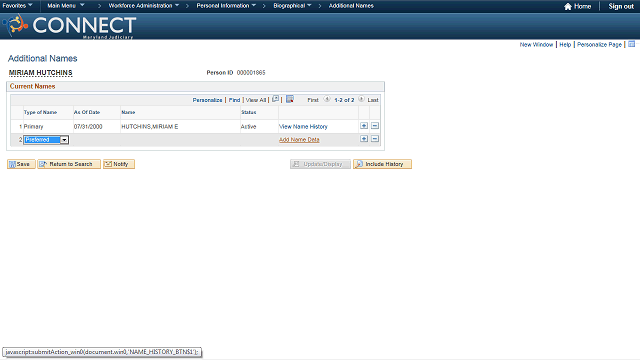Click the Status column header
Viewport: 640px width, 360px height.
click(249, 112)
